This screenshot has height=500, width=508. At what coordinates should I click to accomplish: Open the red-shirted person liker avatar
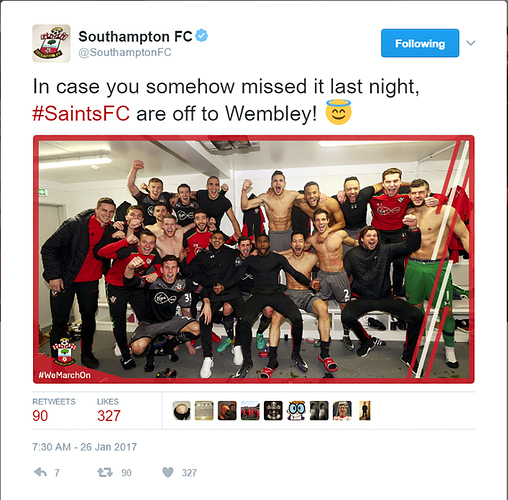click(x=342, y=410)
